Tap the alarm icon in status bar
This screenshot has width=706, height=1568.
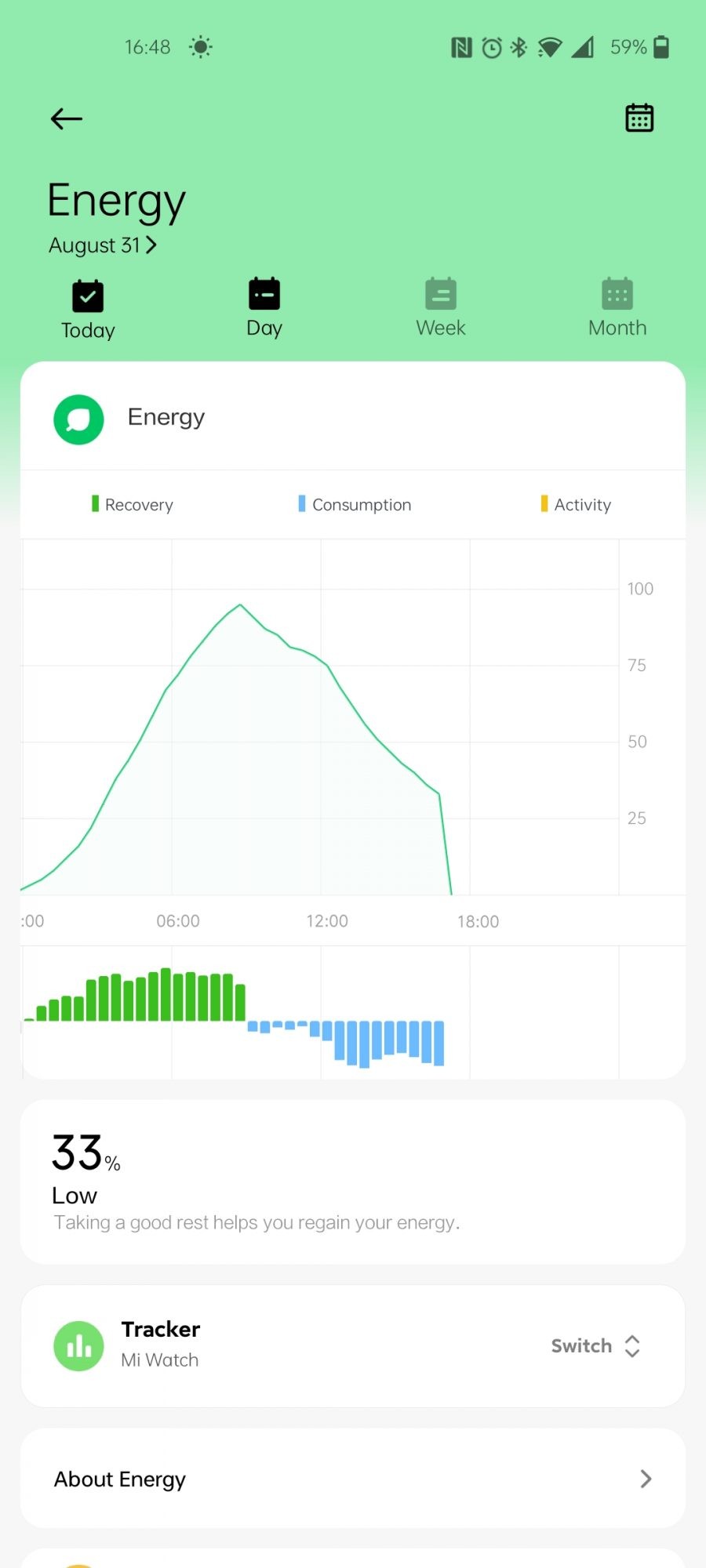pyautogui.click(x=492, y=48)
